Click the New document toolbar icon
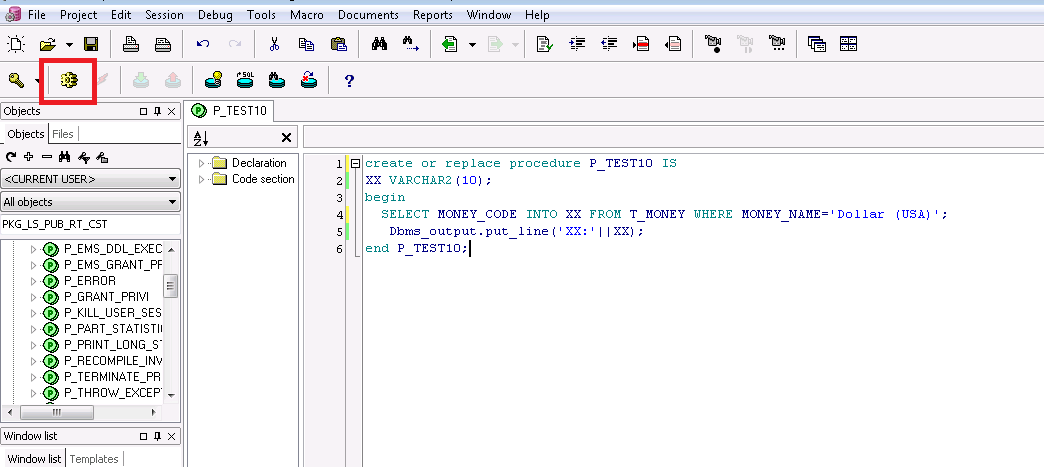The width and height of the screenshot is (1044, 467). [x=15, y=45]
